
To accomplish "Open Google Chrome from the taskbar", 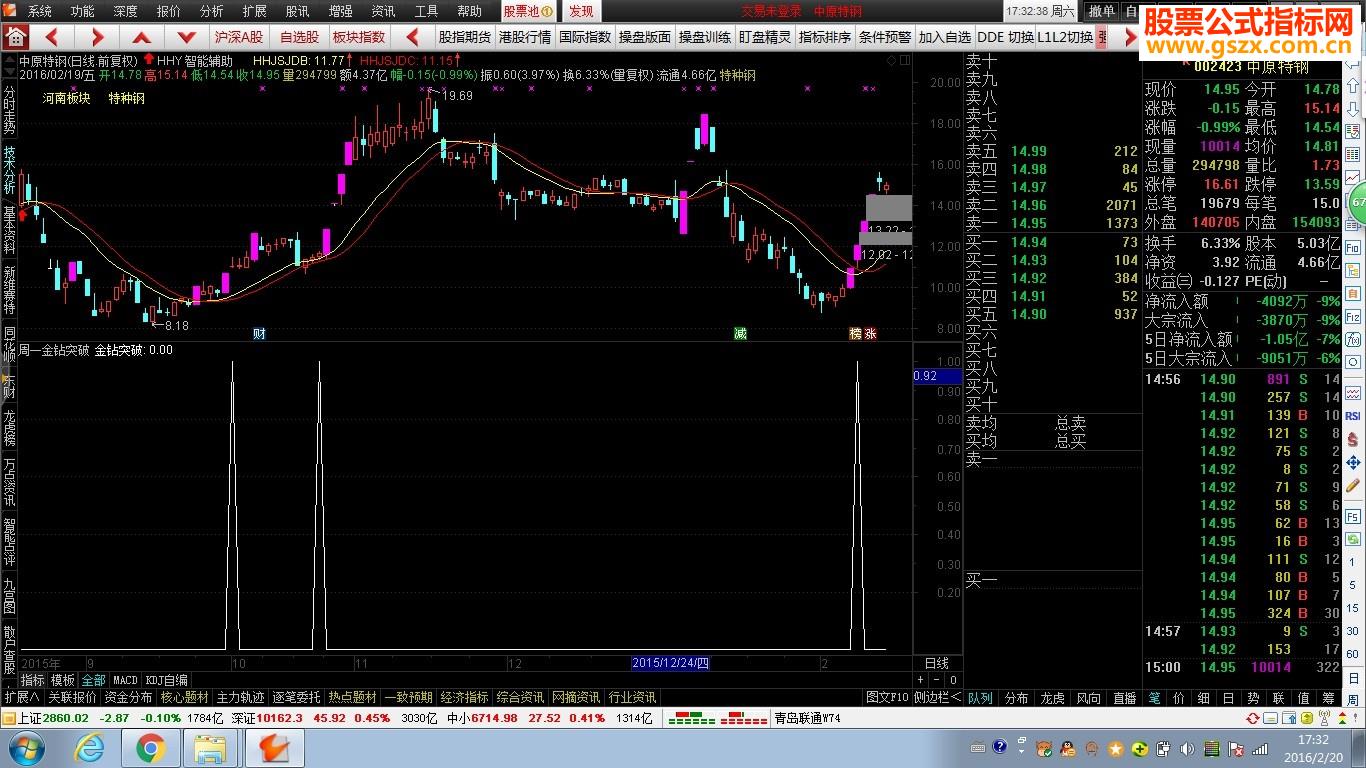I will tap(151, 749).
